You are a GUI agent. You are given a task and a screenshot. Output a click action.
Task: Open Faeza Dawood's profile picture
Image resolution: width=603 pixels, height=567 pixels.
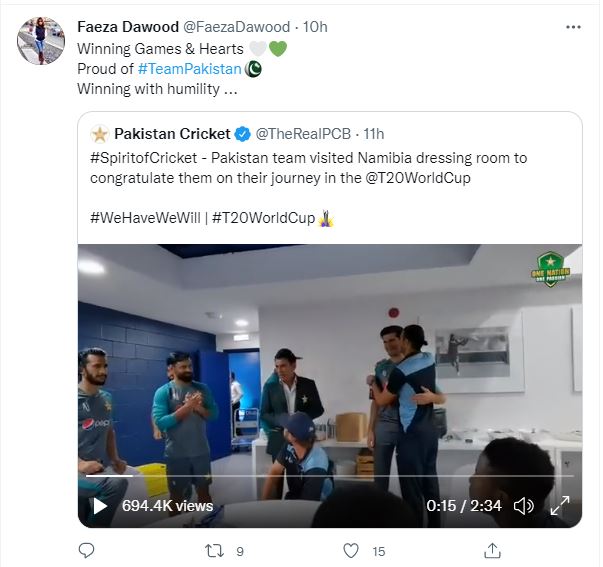tap(39, 40)
